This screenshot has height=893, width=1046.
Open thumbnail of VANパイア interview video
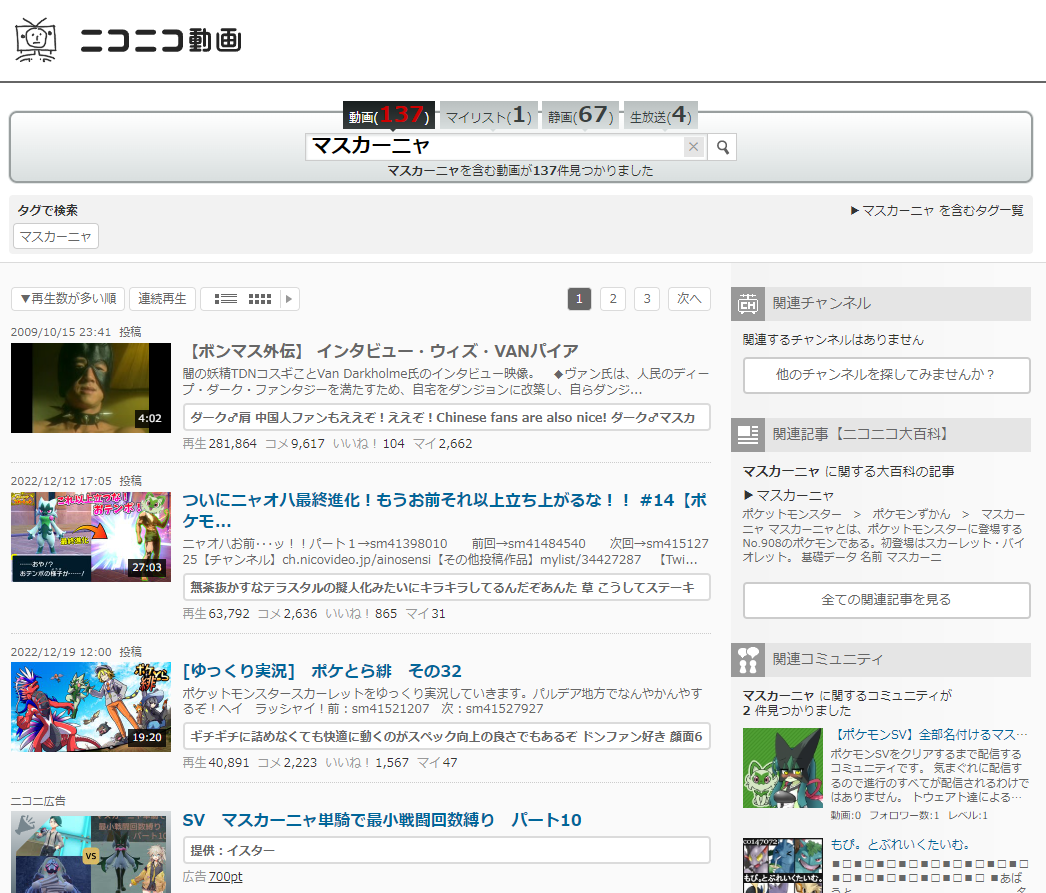coord(91,388)
